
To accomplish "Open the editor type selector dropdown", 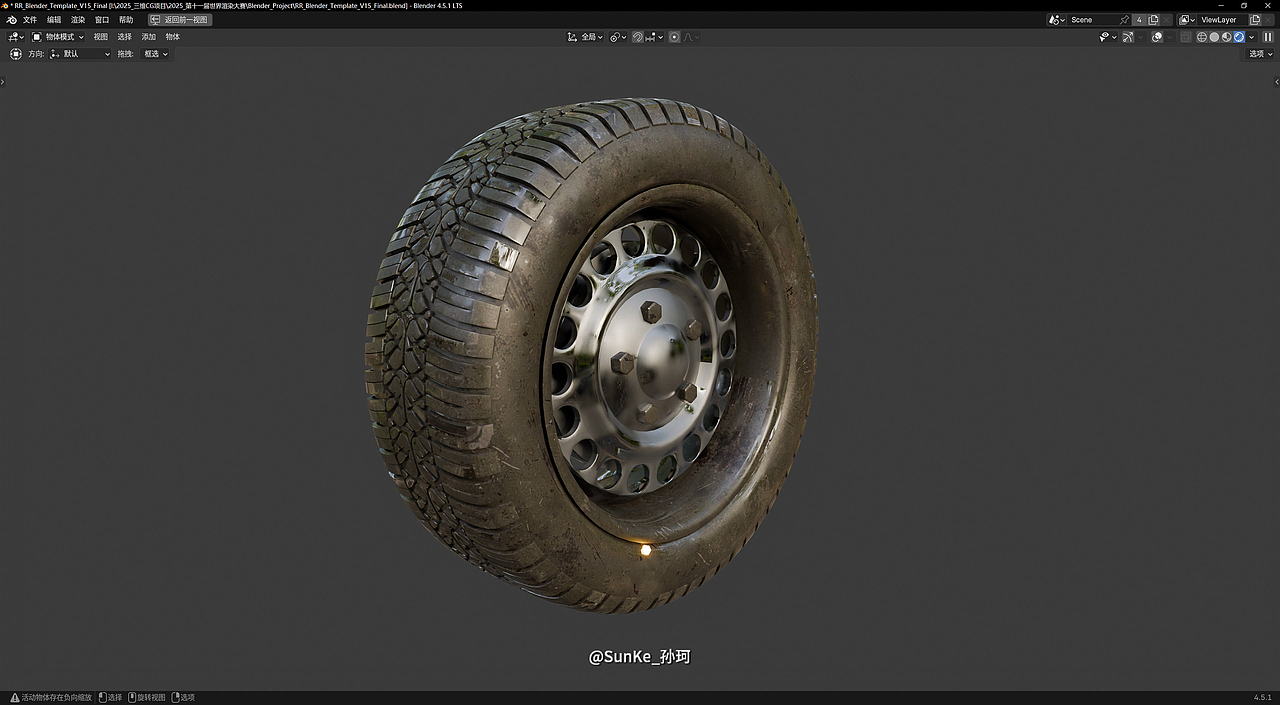I will pos(16,37).
